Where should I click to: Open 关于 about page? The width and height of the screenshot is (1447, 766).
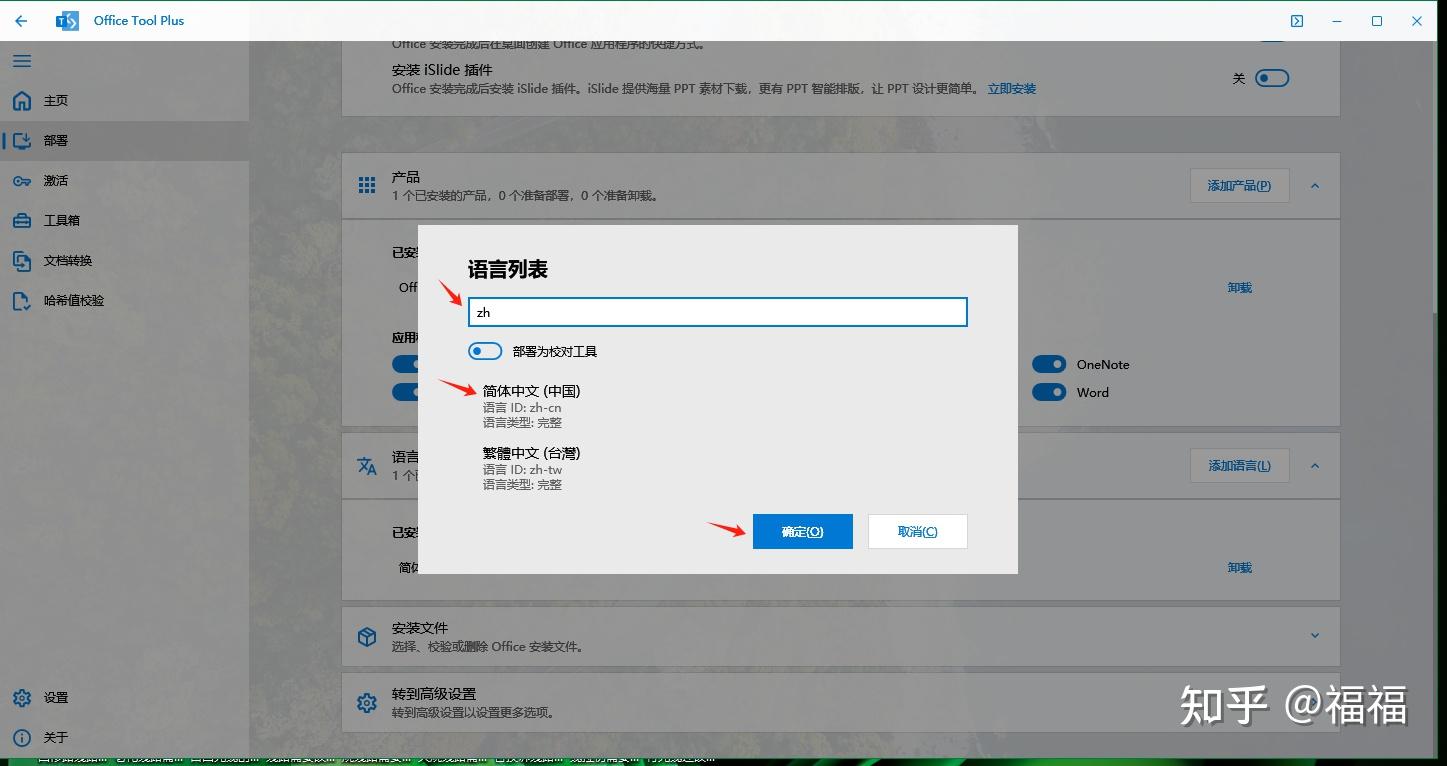(x=124, y=737)
